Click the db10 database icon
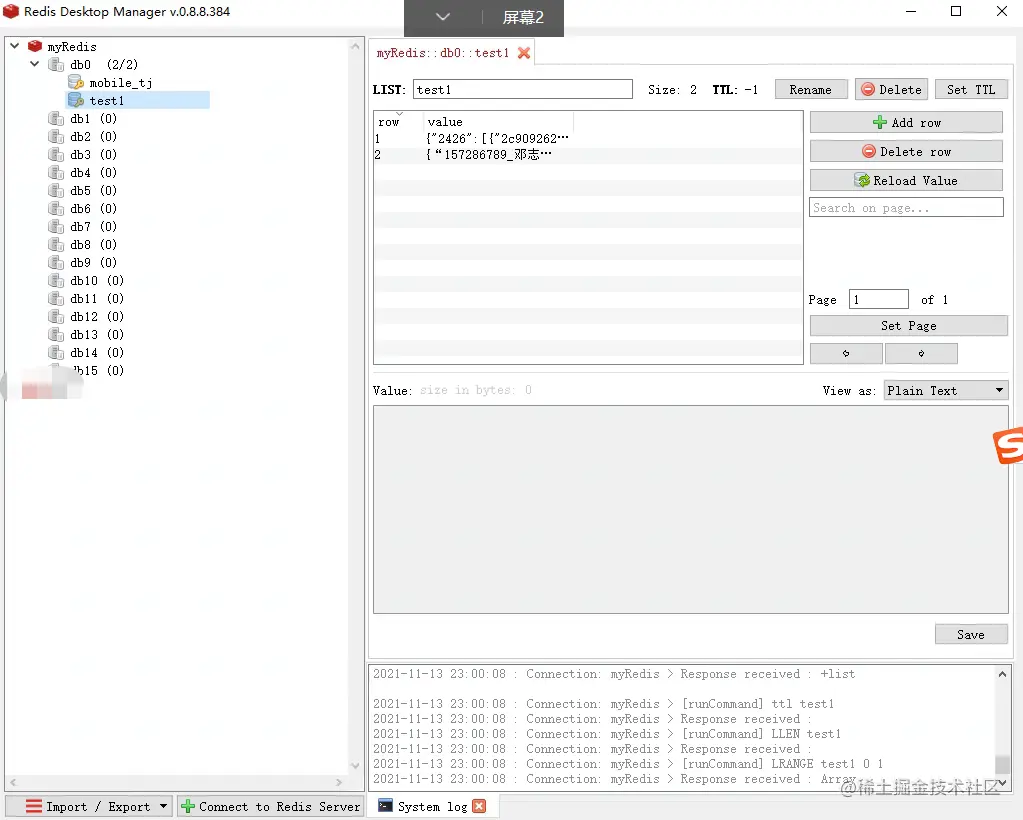Screen dimensions: 1023x820 (56, 281)
